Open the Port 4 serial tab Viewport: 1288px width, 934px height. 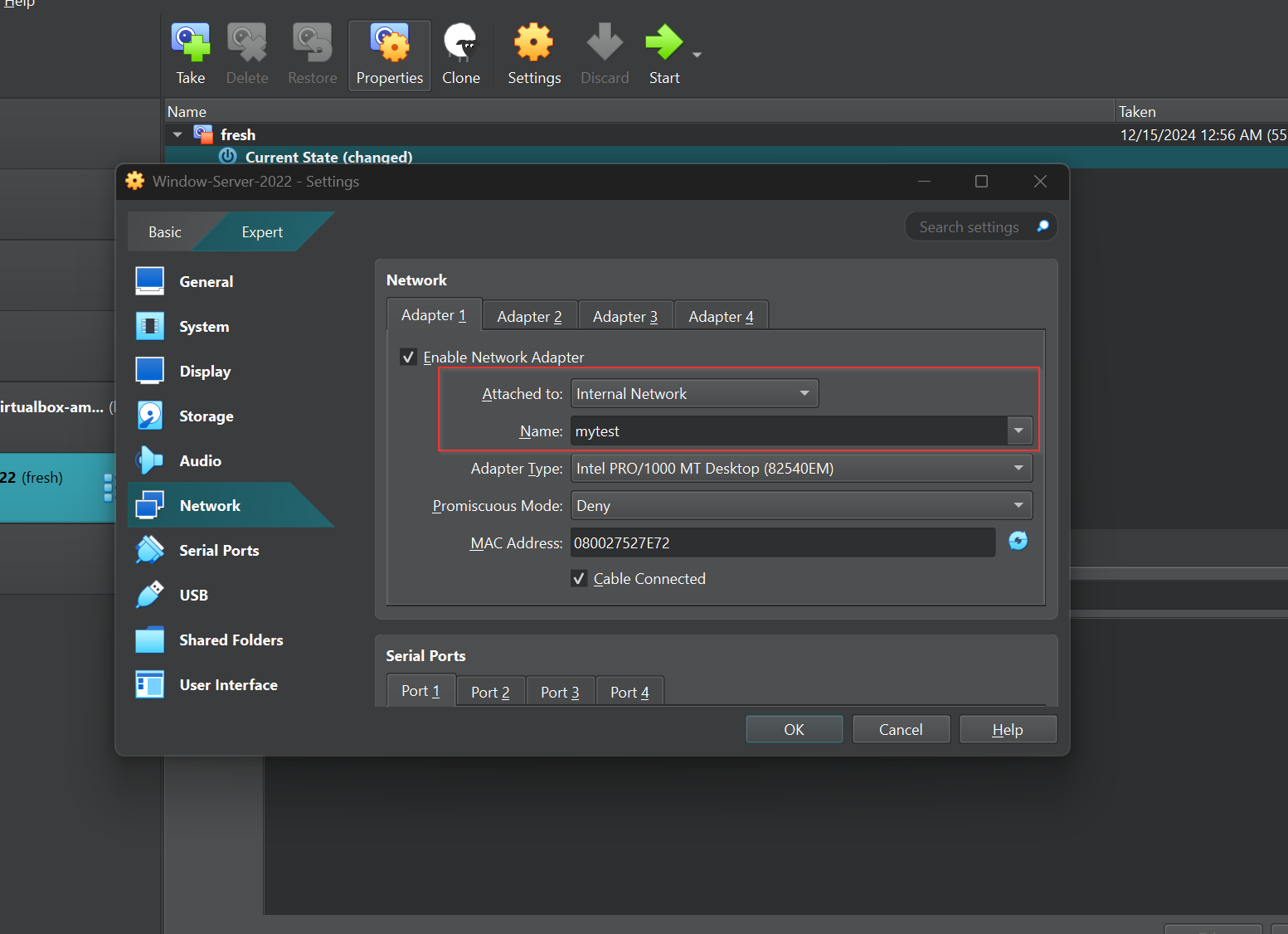pyautogui.click(x=629, y=693)
